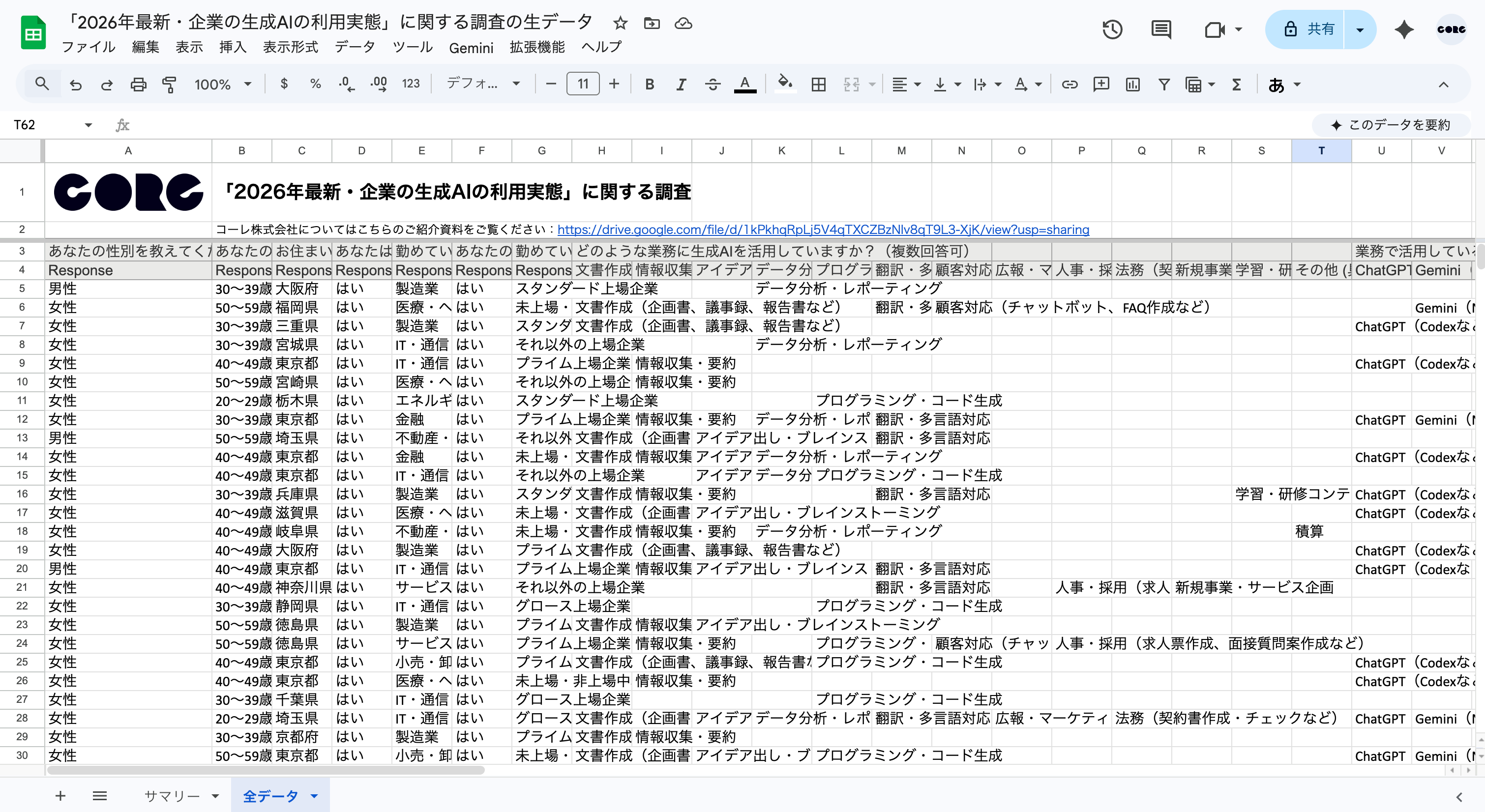Image resolution: width=1485 pixels, height=812 pixels.
Task: Open the fill color paint bucket
Action: pos(784,84)
